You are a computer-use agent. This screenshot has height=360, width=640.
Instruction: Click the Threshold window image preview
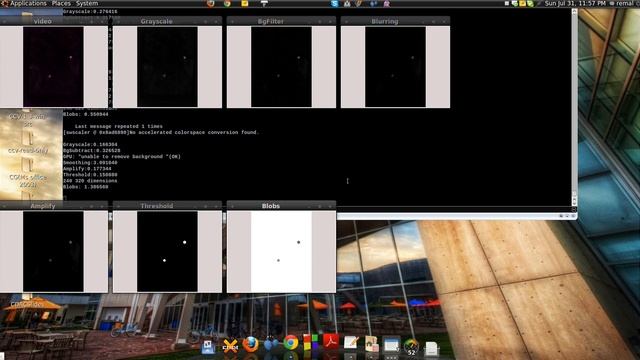[167, 251]
